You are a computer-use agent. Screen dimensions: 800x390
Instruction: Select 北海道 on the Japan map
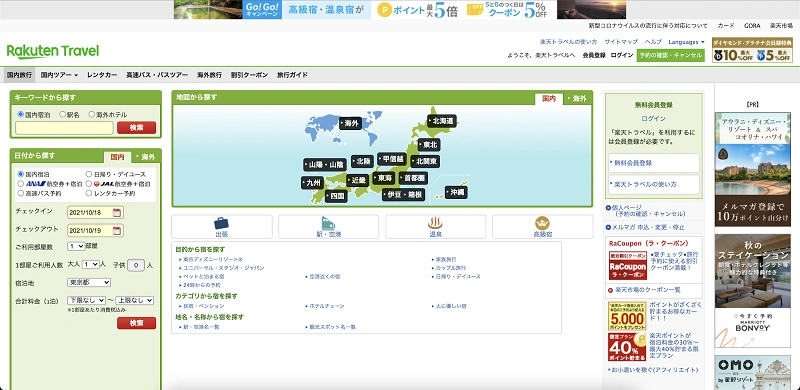pyautogui.click(x=442, y=121)
